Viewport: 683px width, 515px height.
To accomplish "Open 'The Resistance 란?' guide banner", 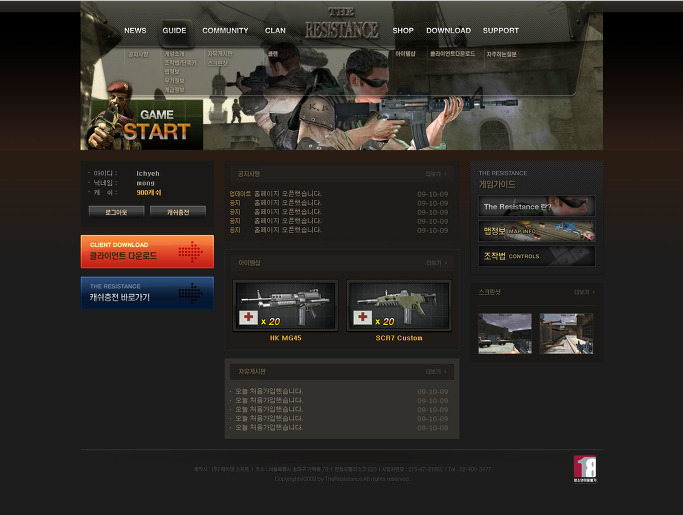I will 537,206.
